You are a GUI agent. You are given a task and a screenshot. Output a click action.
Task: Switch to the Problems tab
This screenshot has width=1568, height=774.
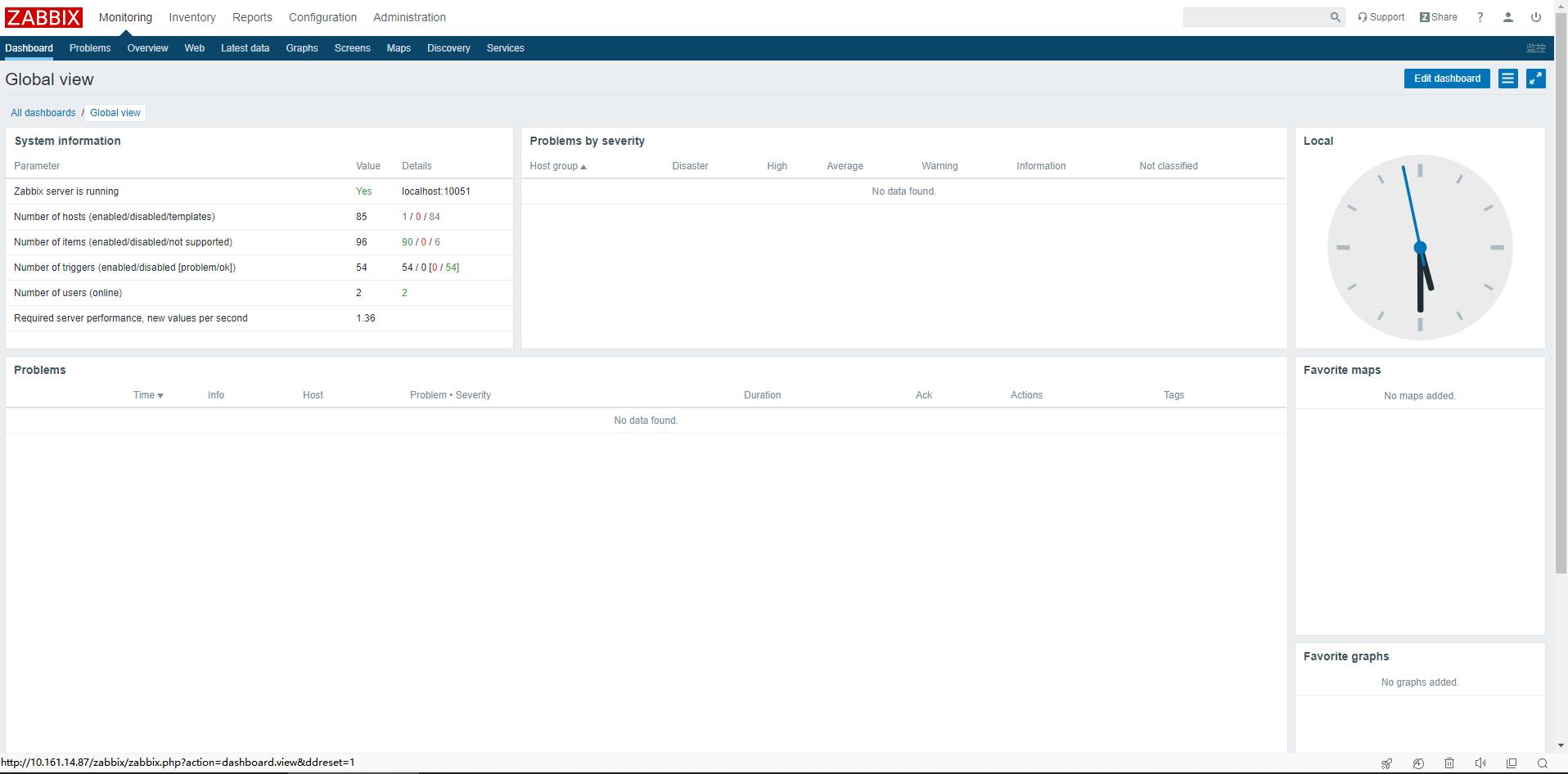click(x=90, y=48)
